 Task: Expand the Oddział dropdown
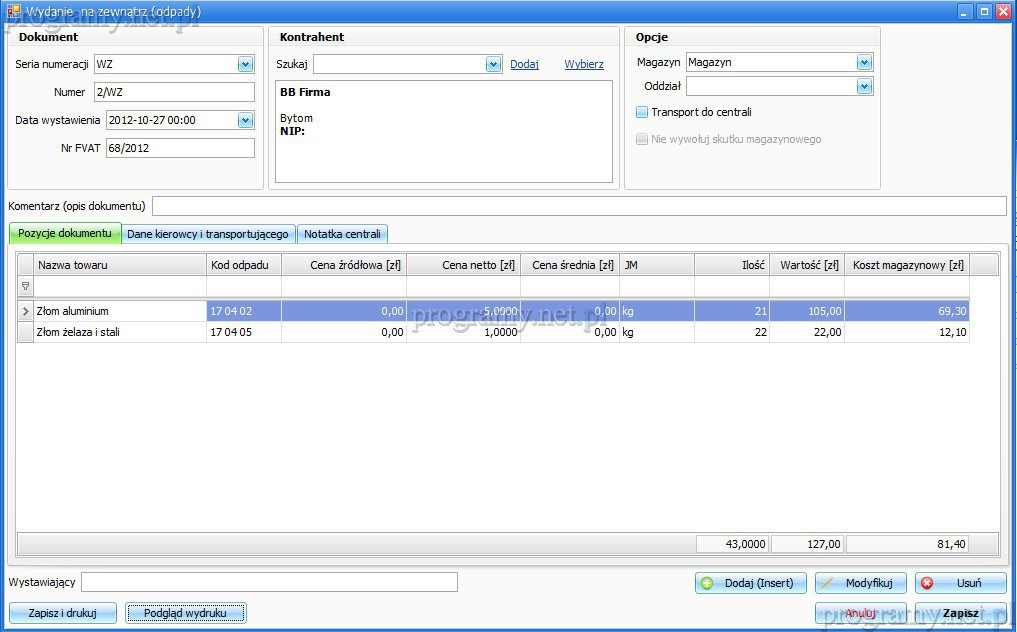pos(864,87)
